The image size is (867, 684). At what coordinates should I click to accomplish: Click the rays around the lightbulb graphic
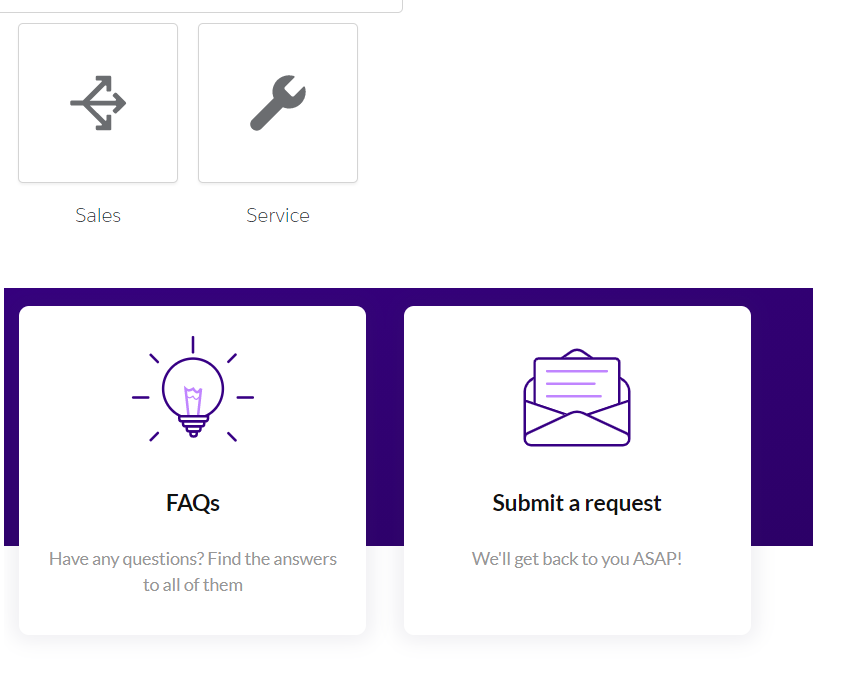pos(153,357)
